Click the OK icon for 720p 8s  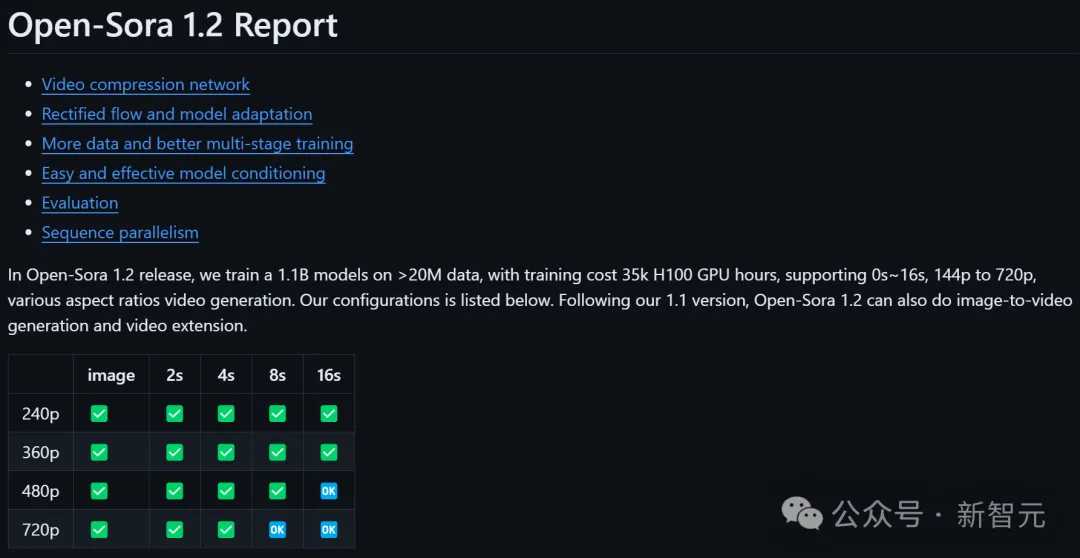point(278,530)
